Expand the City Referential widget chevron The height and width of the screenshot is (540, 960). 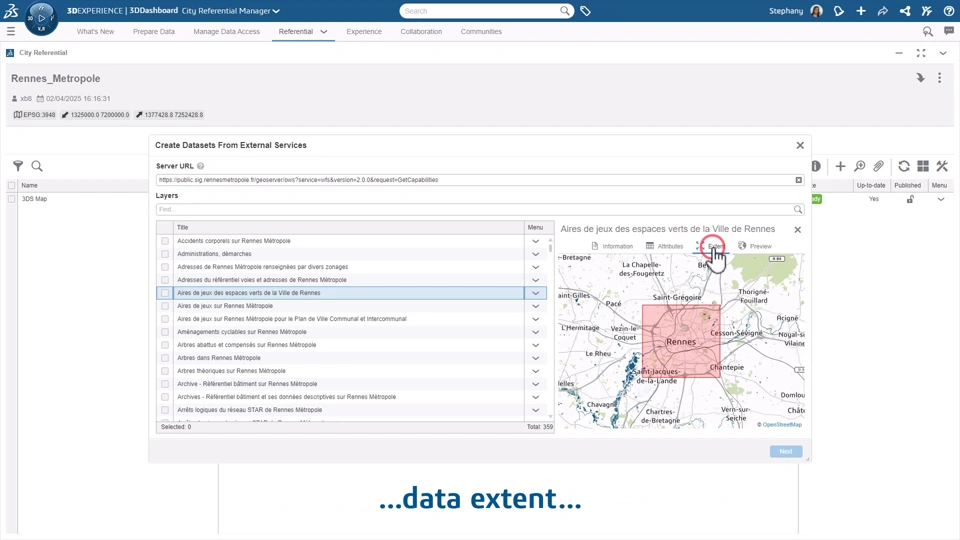[x=943, y=53]
